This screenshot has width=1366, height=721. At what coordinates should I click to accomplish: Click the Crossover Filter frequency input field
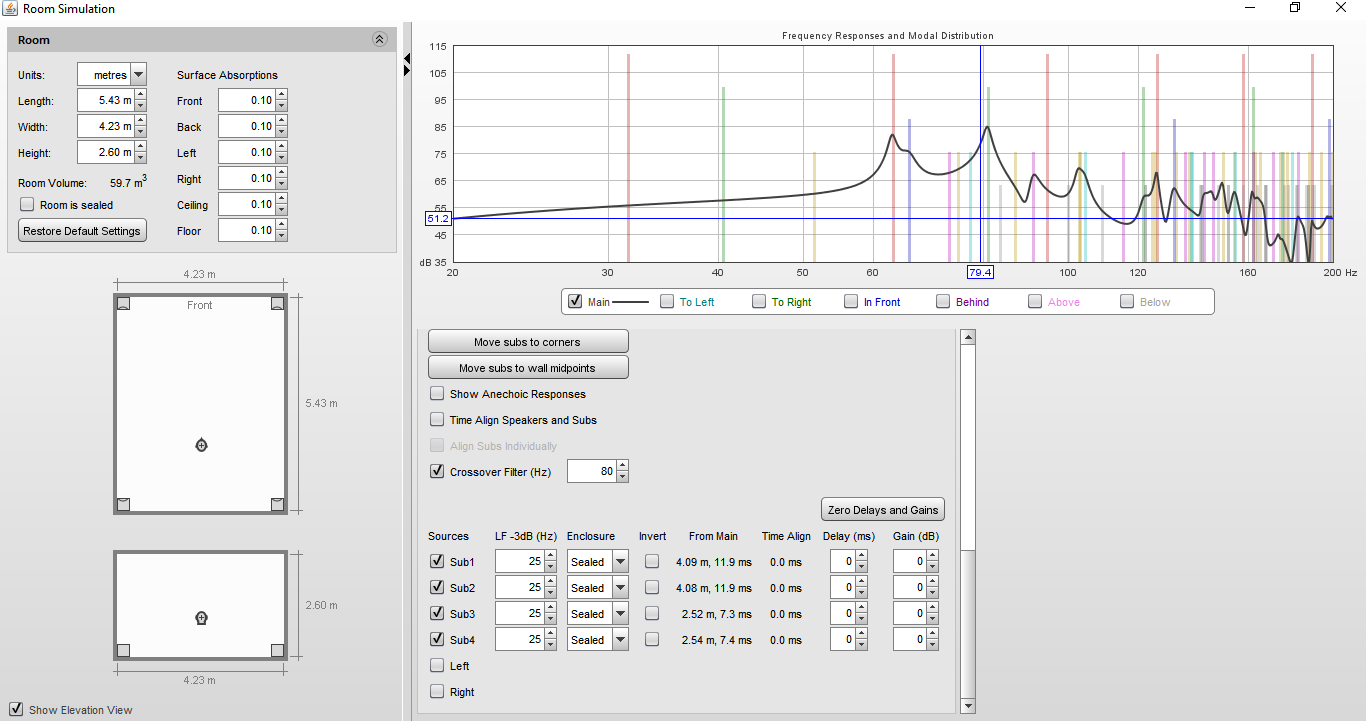pyautogui.click(x=592, y=470)
